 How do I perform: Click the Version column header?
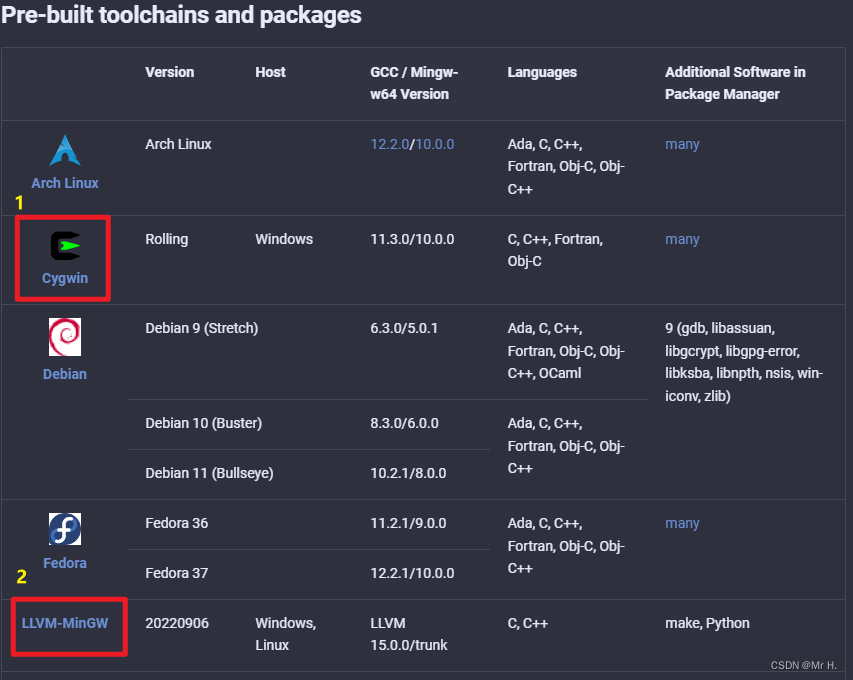pyautogui.click(x=170, y=72)
